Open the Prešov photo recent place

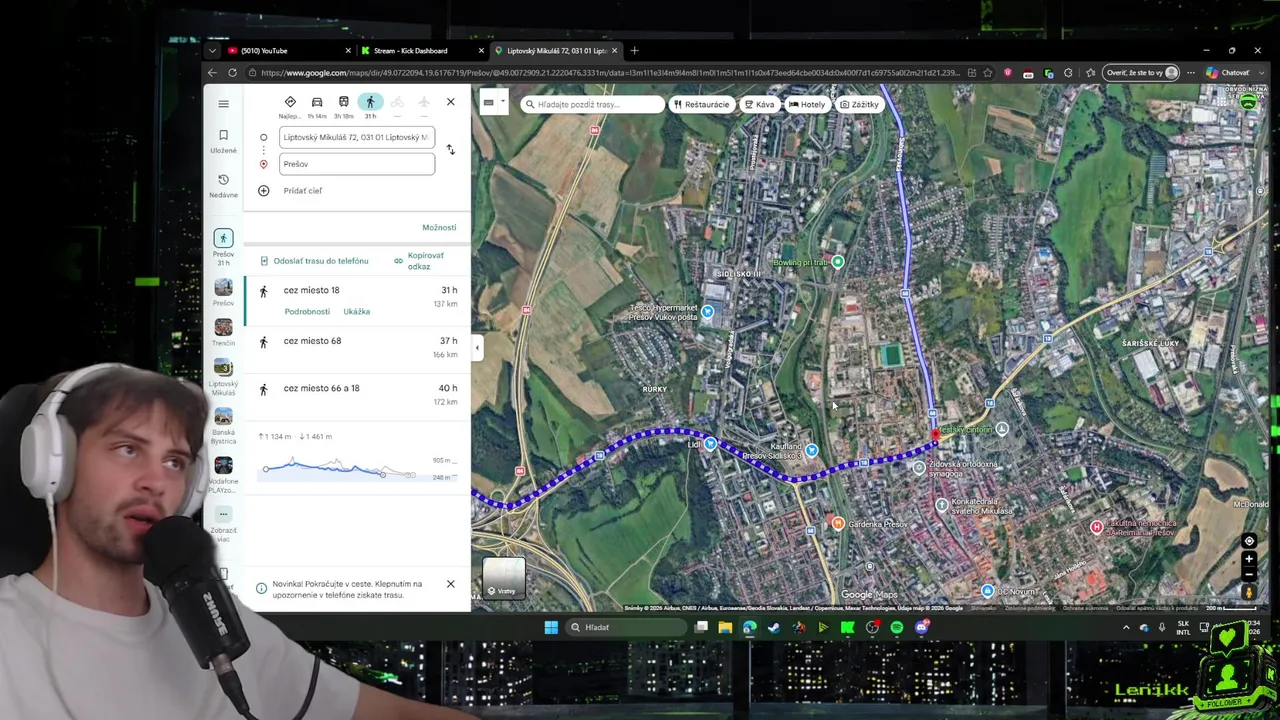tap(223, 293)
